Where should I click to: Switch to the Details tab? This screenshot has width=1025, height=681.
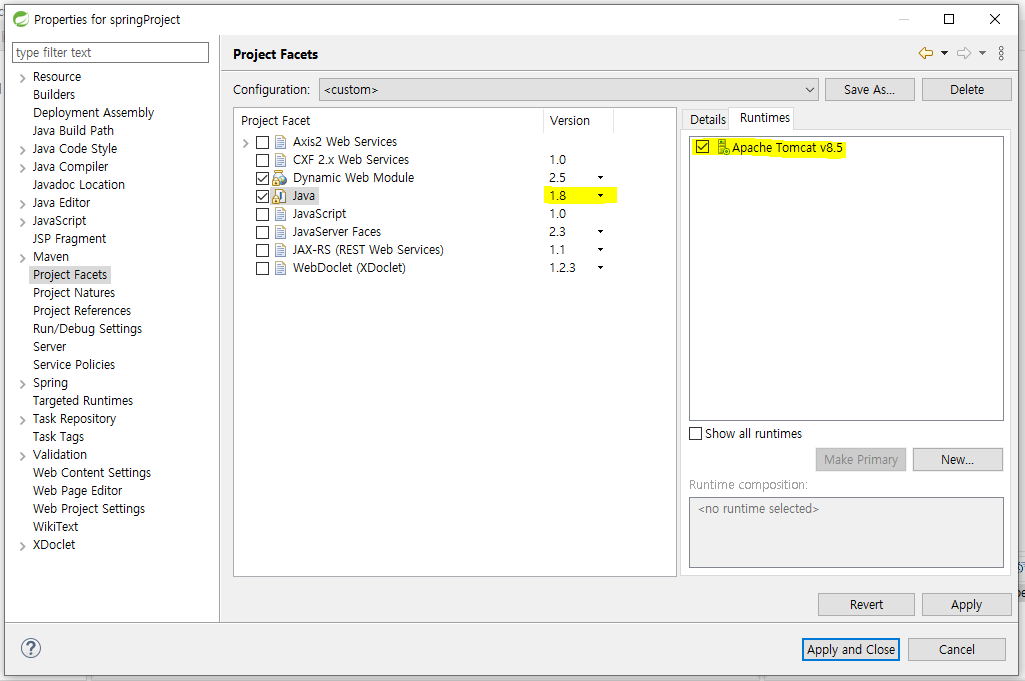[707, 120]
